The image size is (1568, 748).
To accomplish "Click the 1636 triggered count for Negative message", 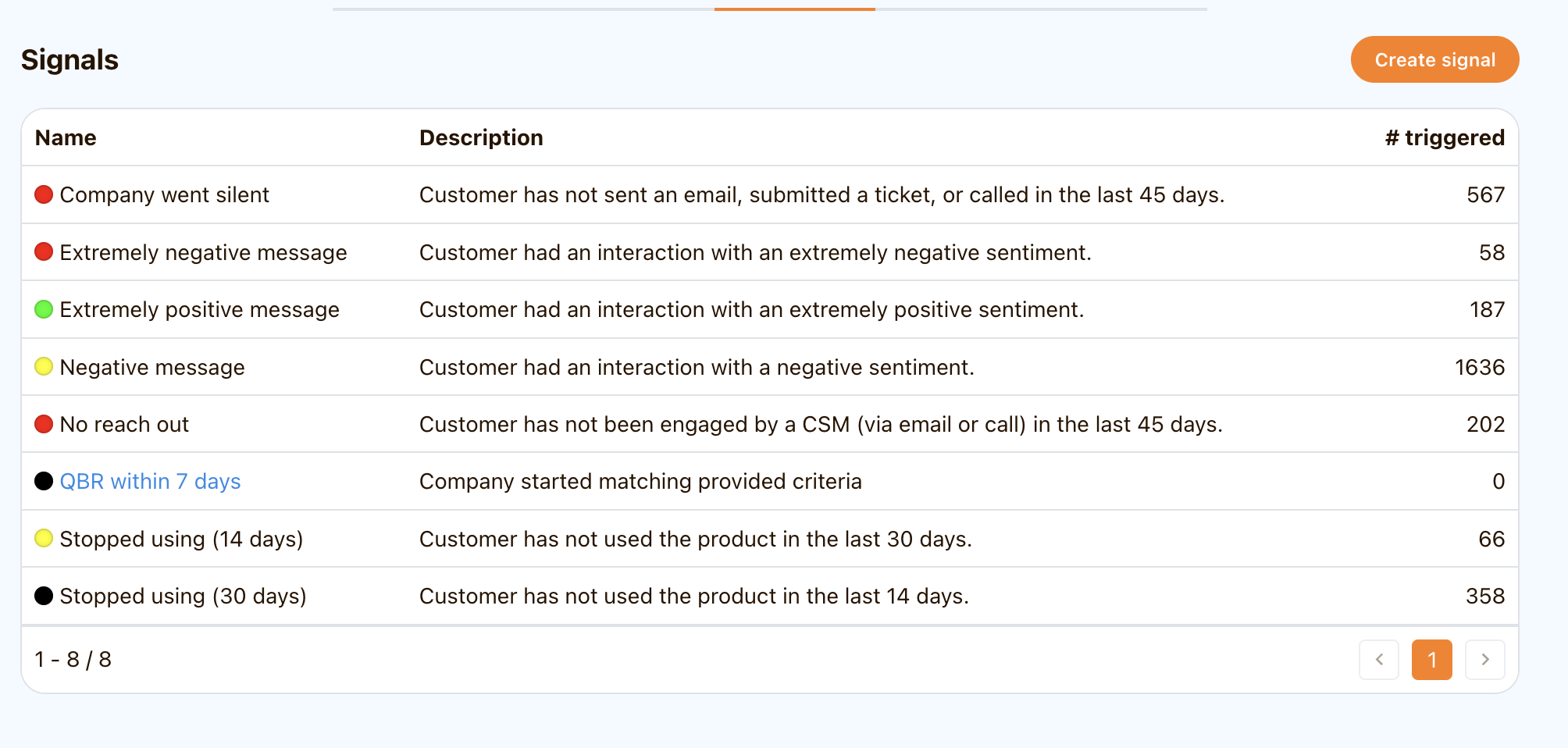I will pos(1479,367).
